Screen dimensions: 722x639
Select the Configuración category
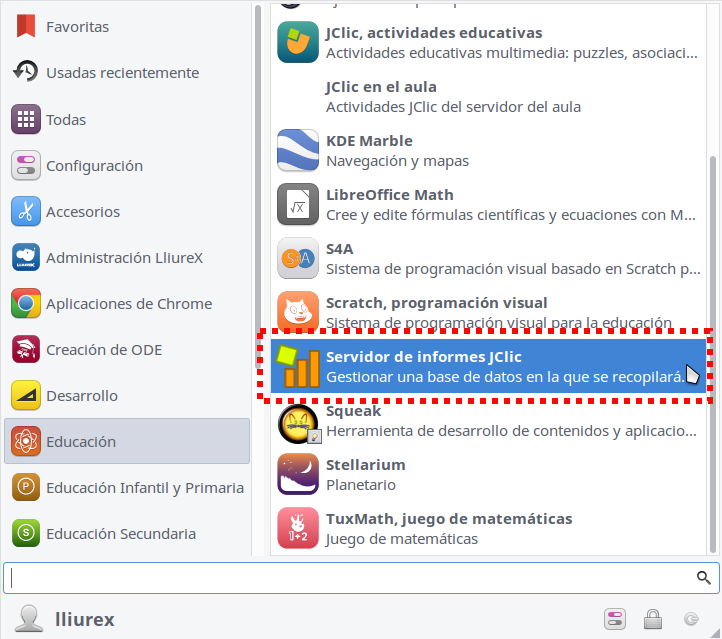[94, 166]
